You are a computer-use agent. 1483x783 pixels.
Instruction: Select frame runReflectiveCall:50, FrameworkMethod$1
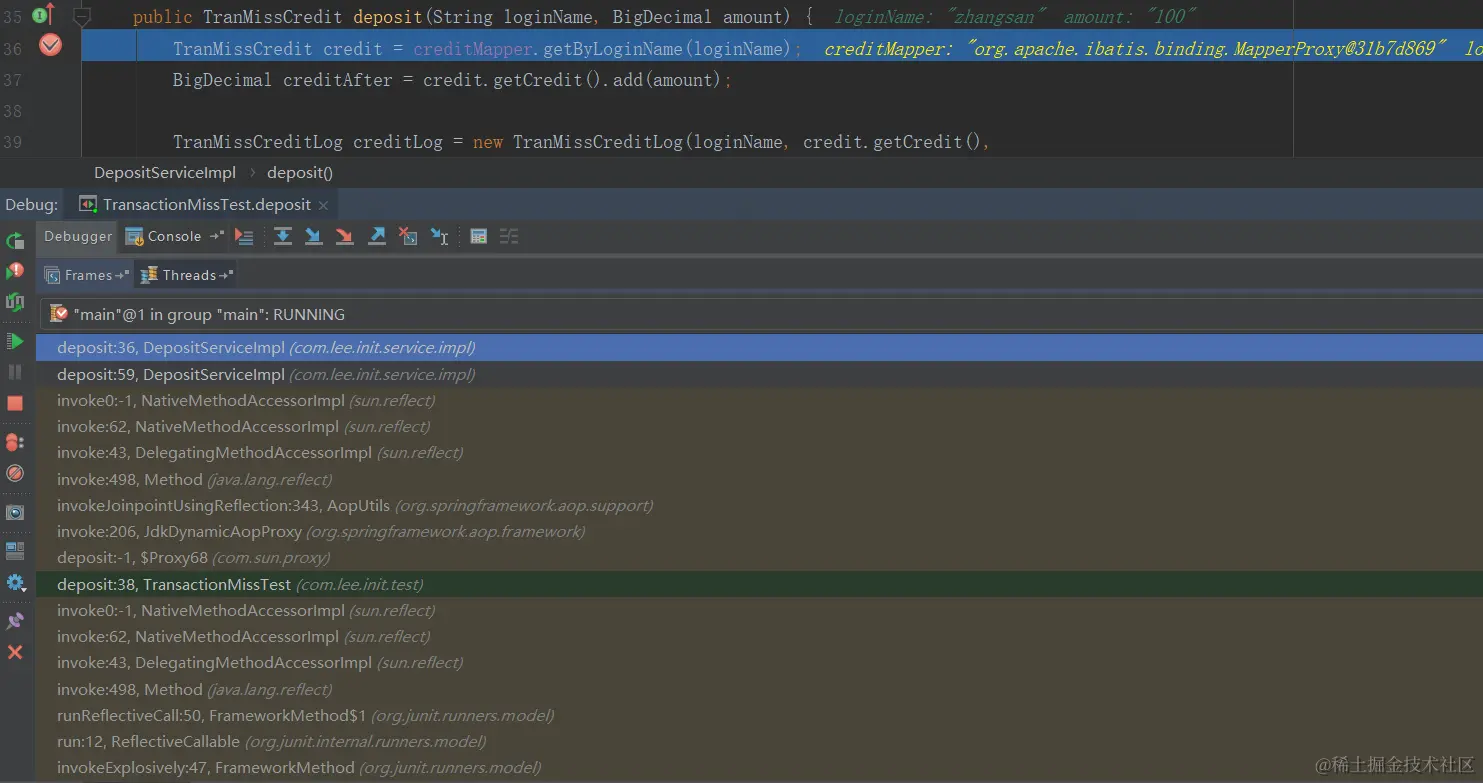pyautogui.click(x=759, y=715)
